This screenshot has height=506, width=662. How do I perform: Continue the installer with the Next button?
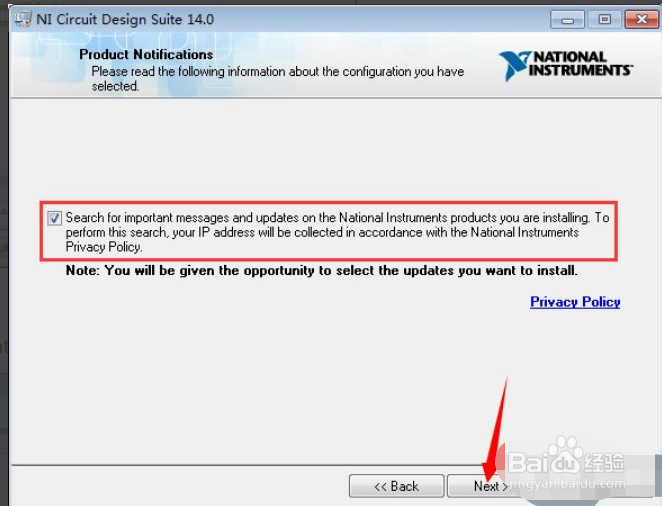click(x=490, y=486)
